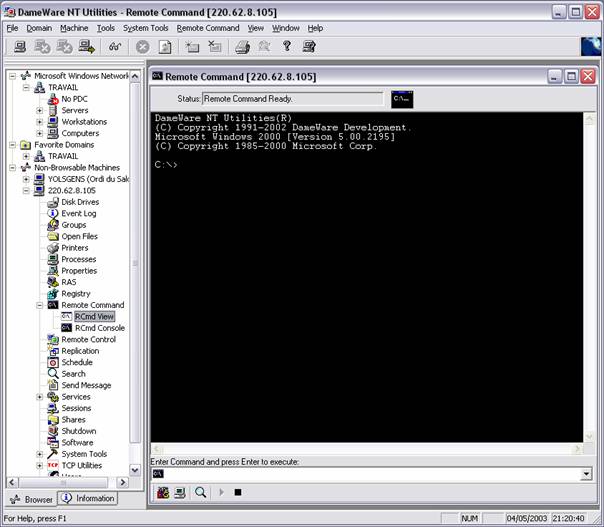The image size is (604, 527).
Task: Open Disk Drives in the tree
Action: pos(80,202)
